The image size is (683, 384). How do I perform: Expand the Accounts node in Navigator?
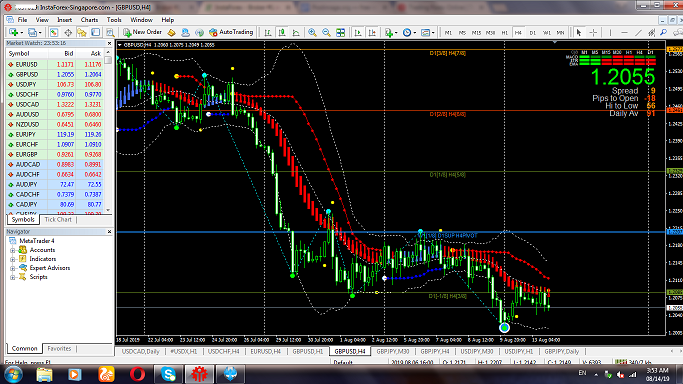click(x=12, y=250)
